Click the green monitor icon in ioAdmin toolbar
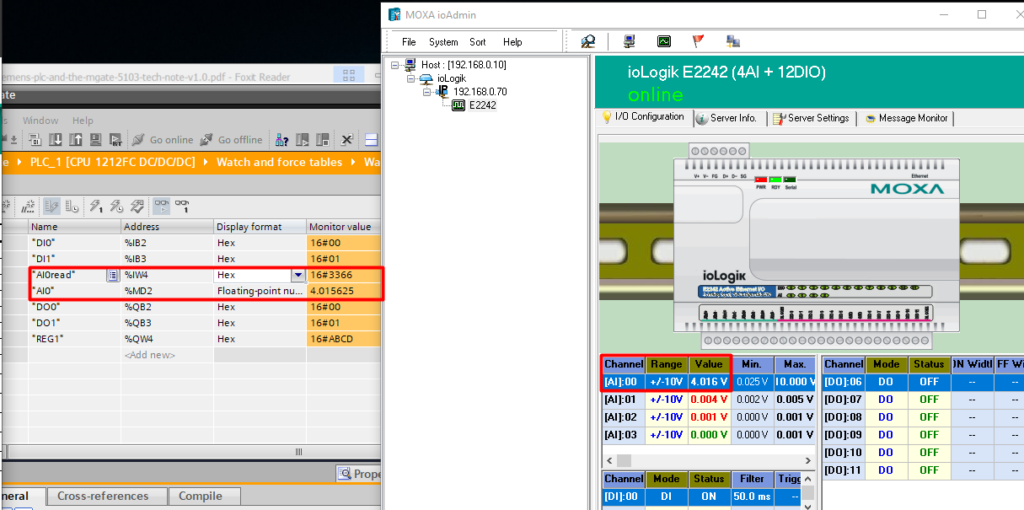Screen dimensions: 1024x510 pyautogui.click(x=664, y=42)
